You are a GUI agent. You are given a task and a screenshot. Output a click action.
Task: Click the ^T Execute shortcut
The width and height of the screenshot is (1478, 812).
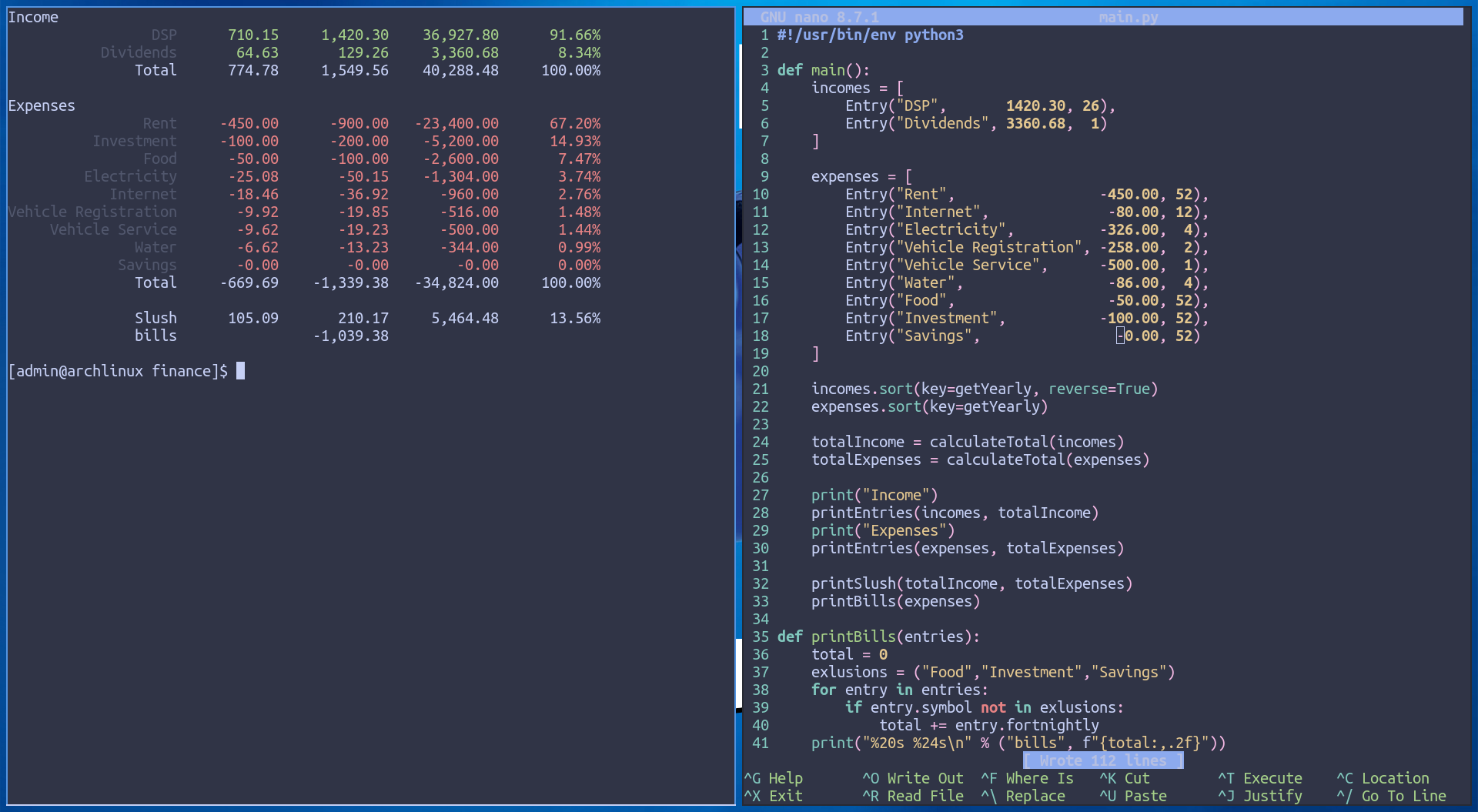click(1260, 778)
